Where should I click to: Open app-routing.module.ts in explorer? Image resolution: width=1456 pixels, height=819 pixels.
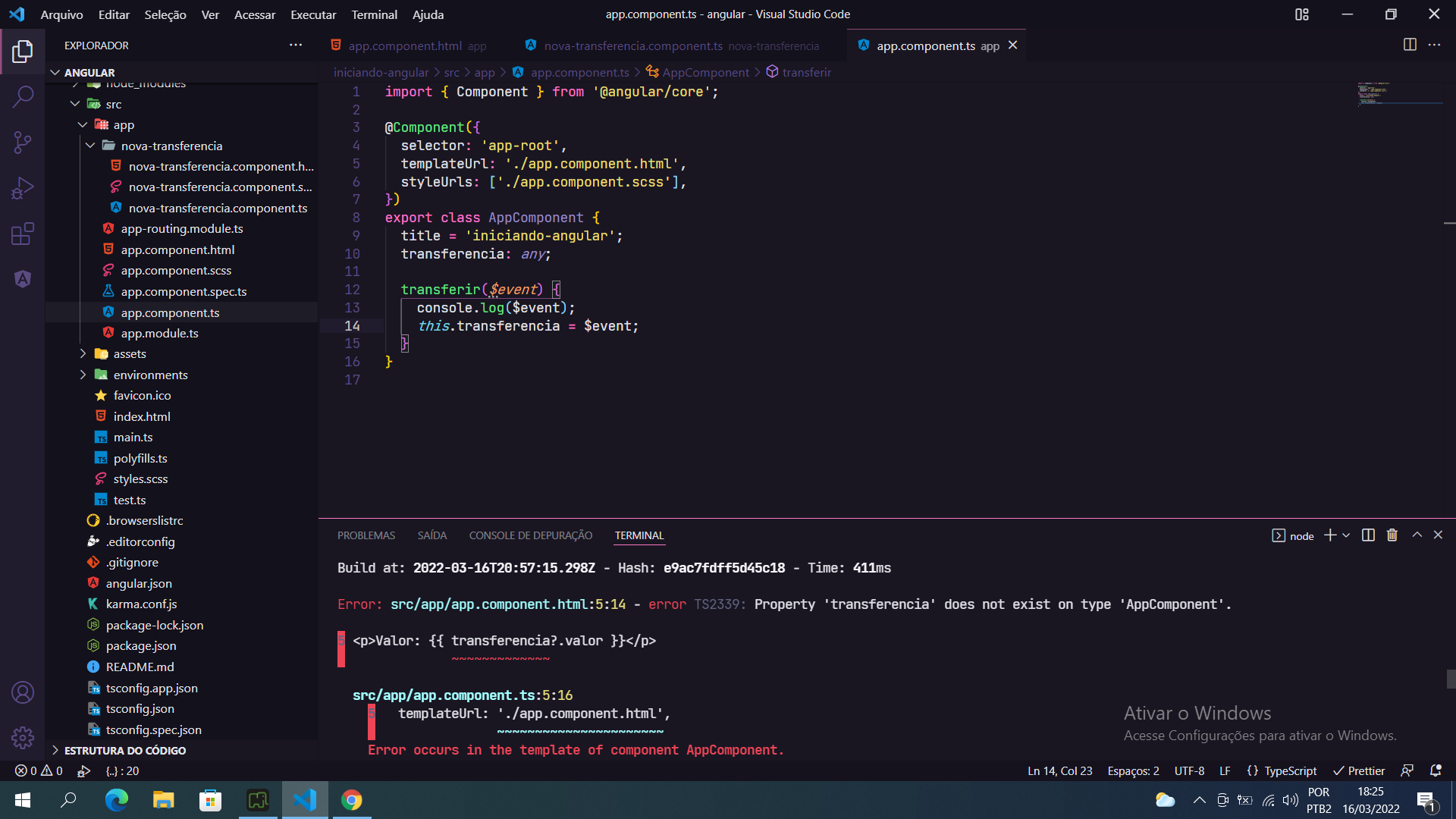(182, 228)
